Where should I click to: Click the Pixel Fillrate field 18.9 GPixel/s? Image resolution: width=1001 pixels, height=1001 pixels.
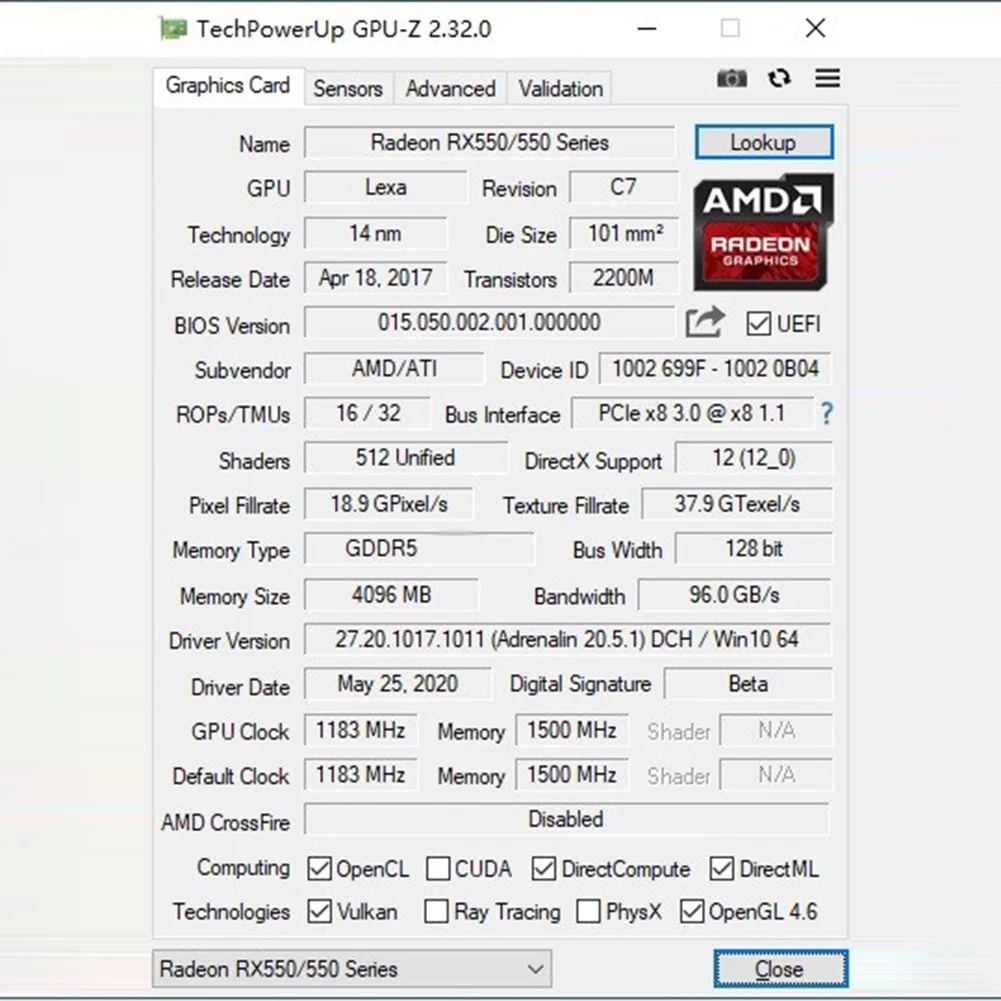click(389, 504)
